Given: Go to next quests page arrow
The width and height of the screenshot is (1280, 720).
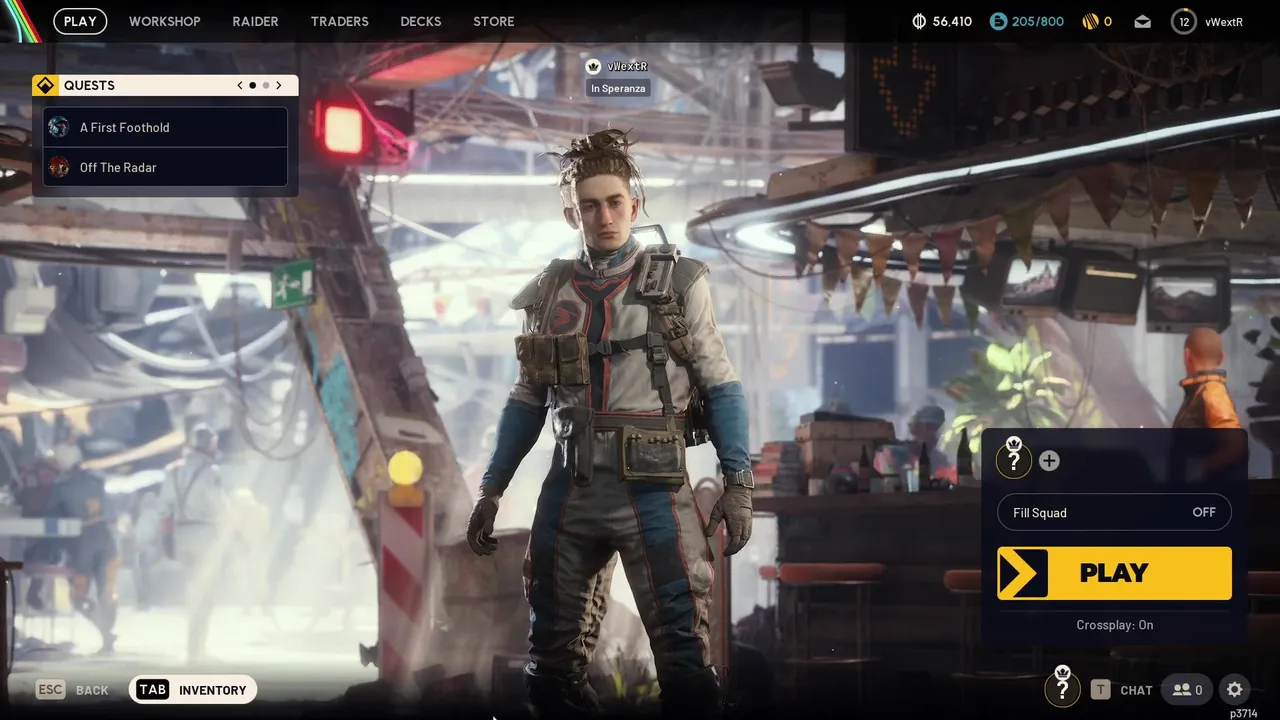Looking at the screenshot, I should [279, 85].
